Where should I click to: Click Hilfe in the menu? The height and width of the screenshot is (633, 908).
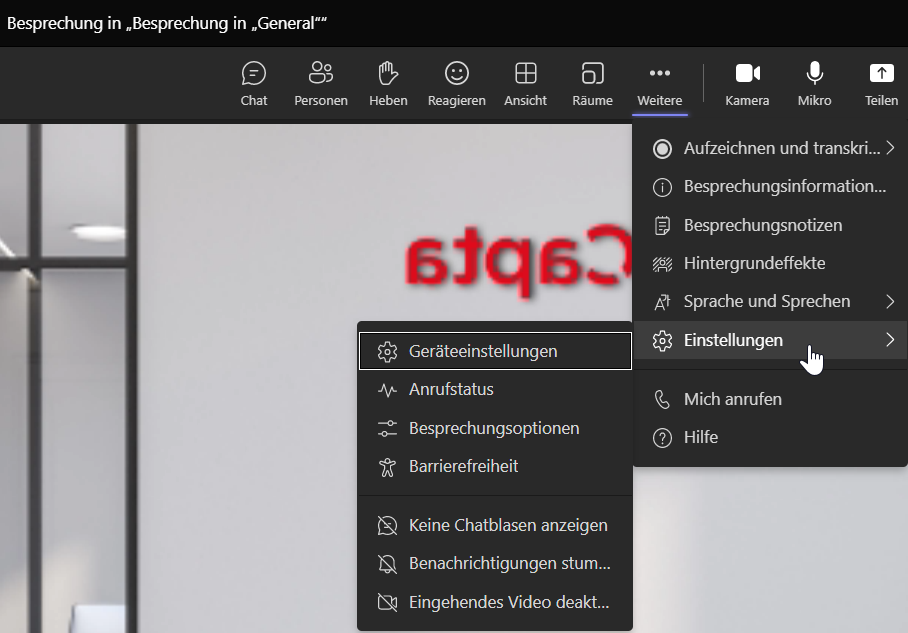[700, 437]
